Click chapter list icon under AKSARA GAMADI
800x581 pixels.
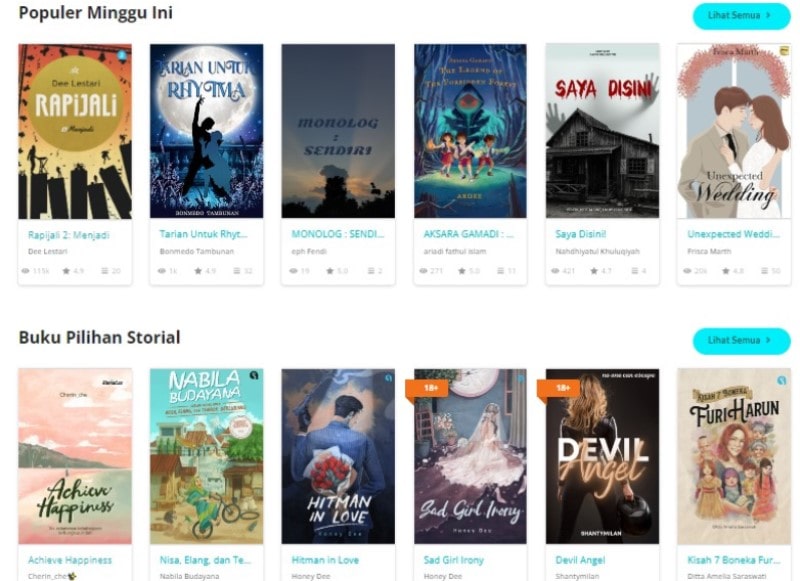coord(501,271)
